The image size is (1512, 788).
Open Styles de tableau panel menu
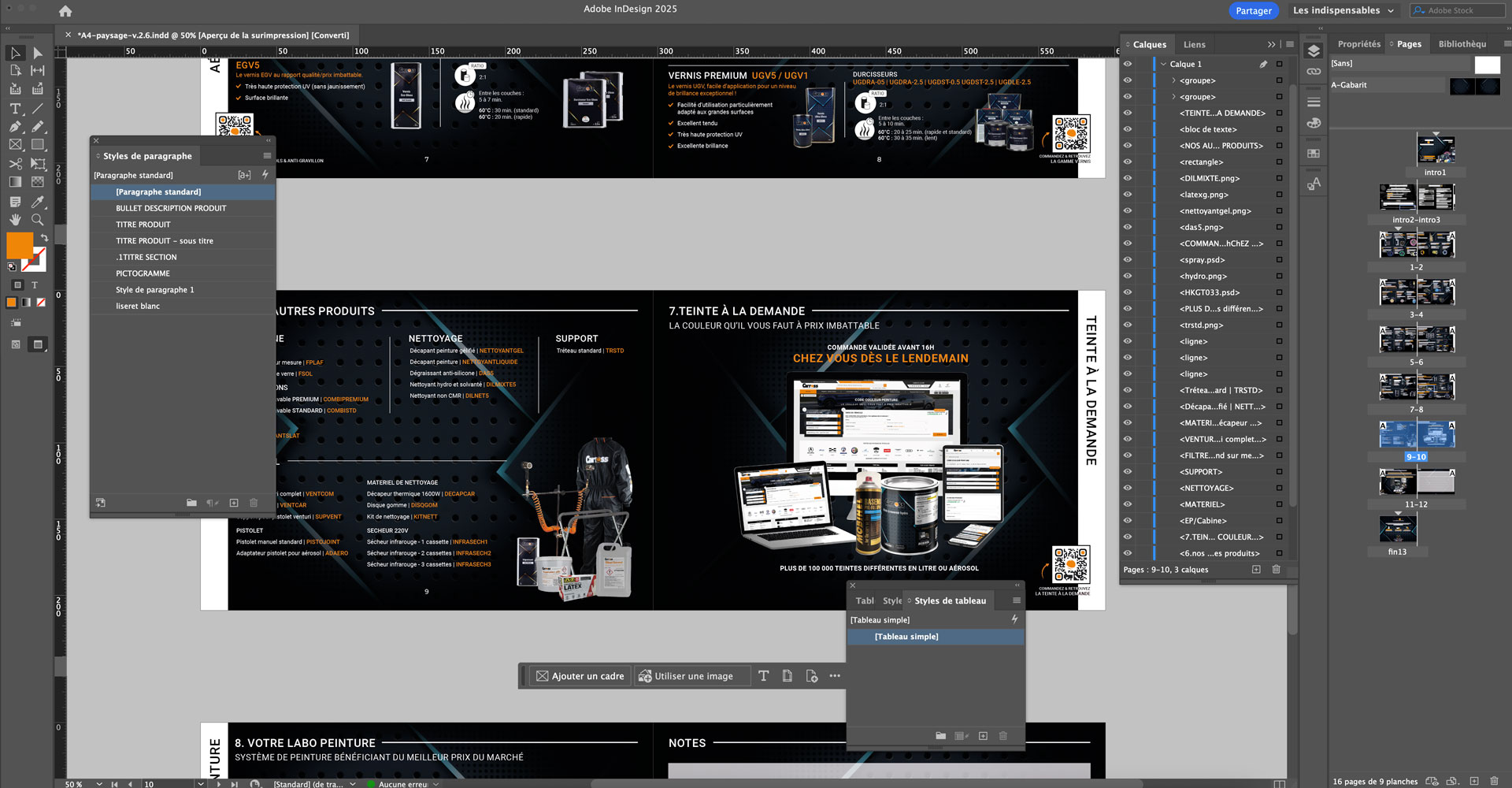click(x=1017, y=600)
